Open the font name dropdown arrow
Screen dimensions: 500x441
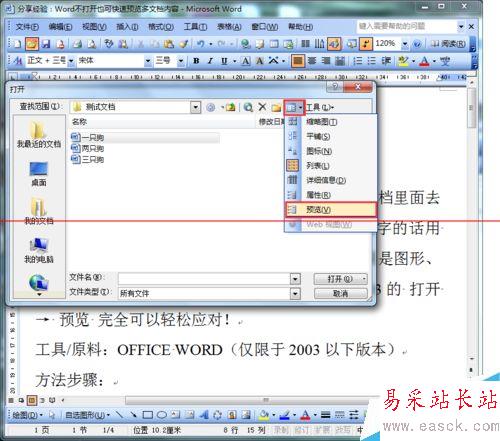(x=148, y=61)
